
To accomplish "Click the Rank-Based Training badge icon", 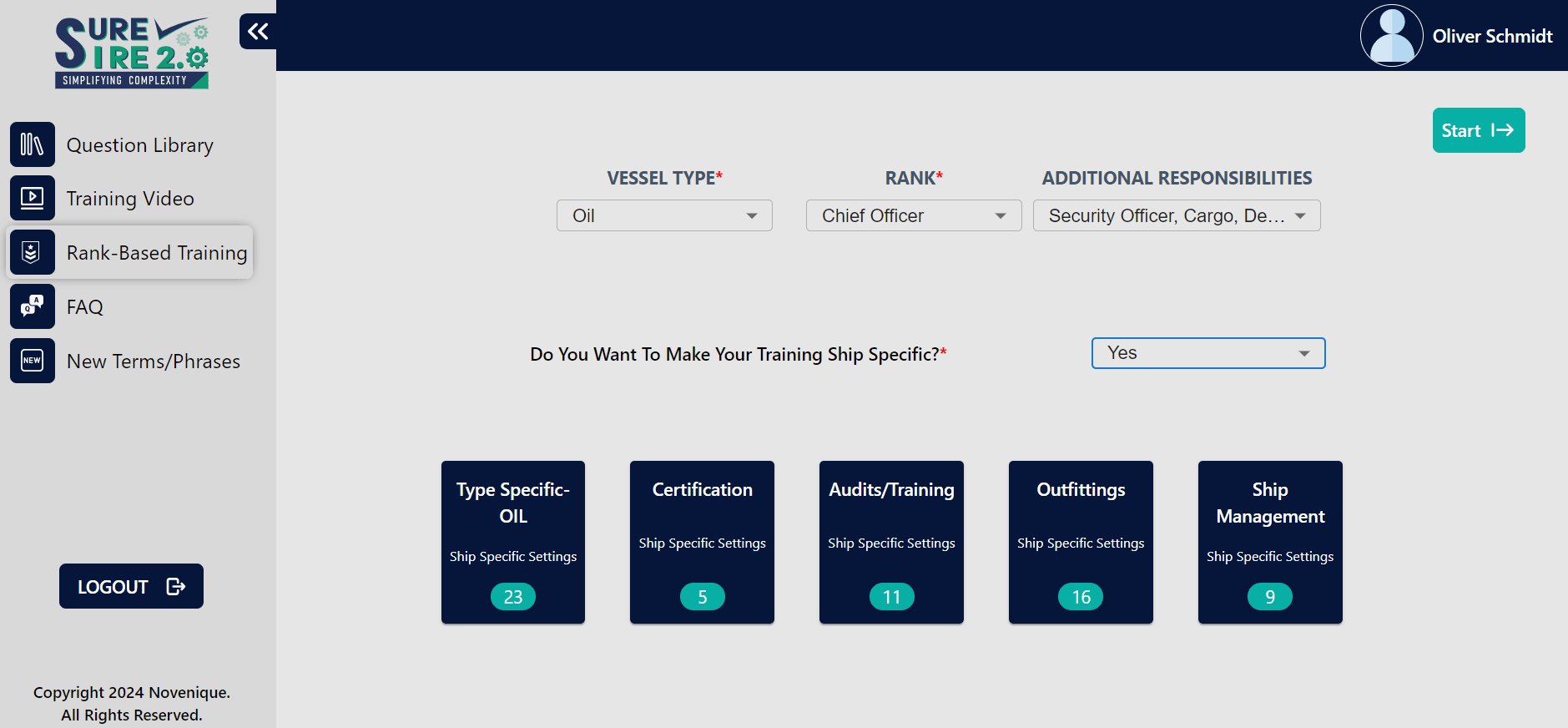I will pos(33,252).
